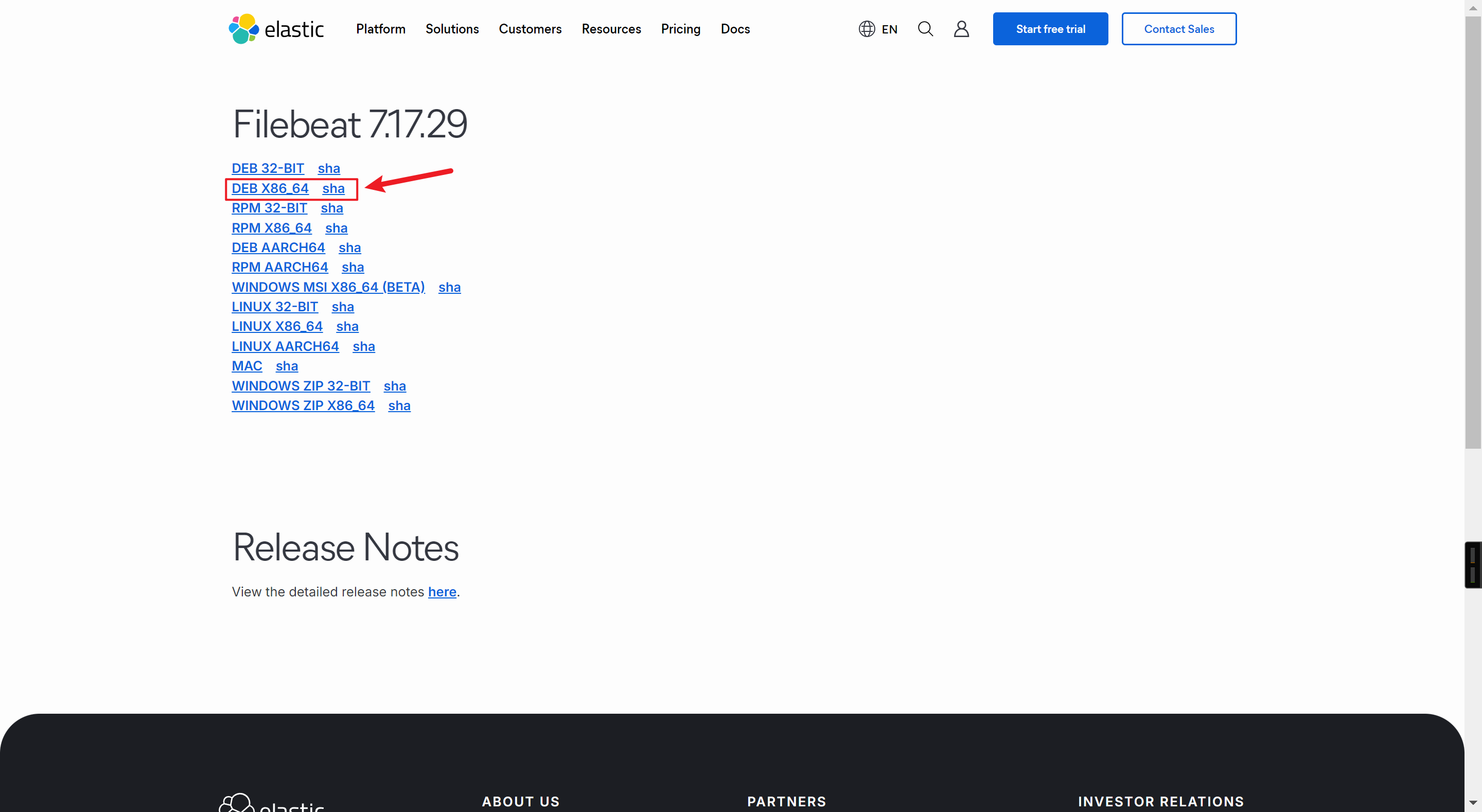This screenshot has width=1482, height=812.
Task: Open the Solutions menu
Action: [452, 29]
